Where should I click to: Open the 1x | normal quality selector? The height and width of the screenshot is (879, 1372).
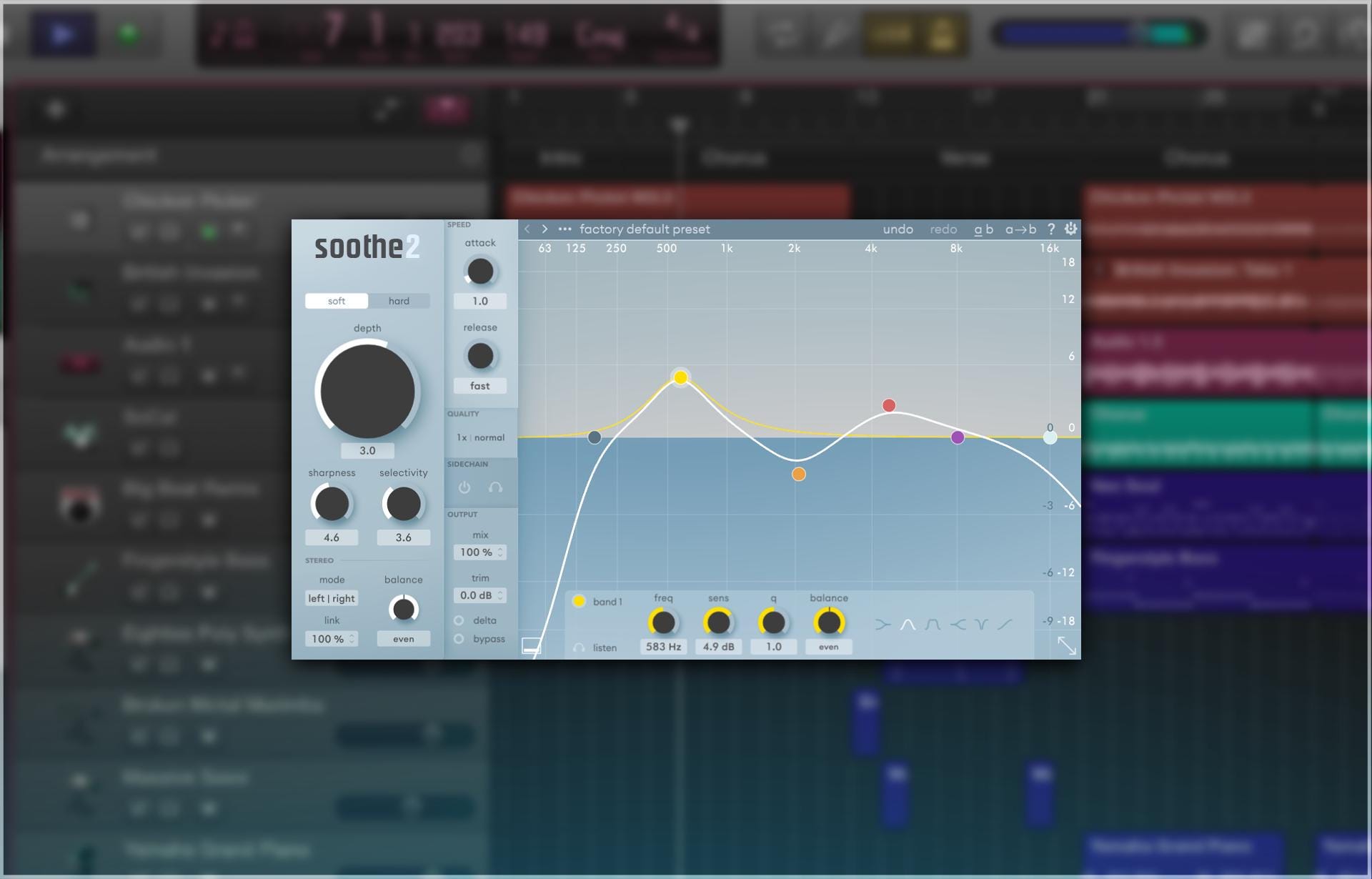(x=480, y=437)
